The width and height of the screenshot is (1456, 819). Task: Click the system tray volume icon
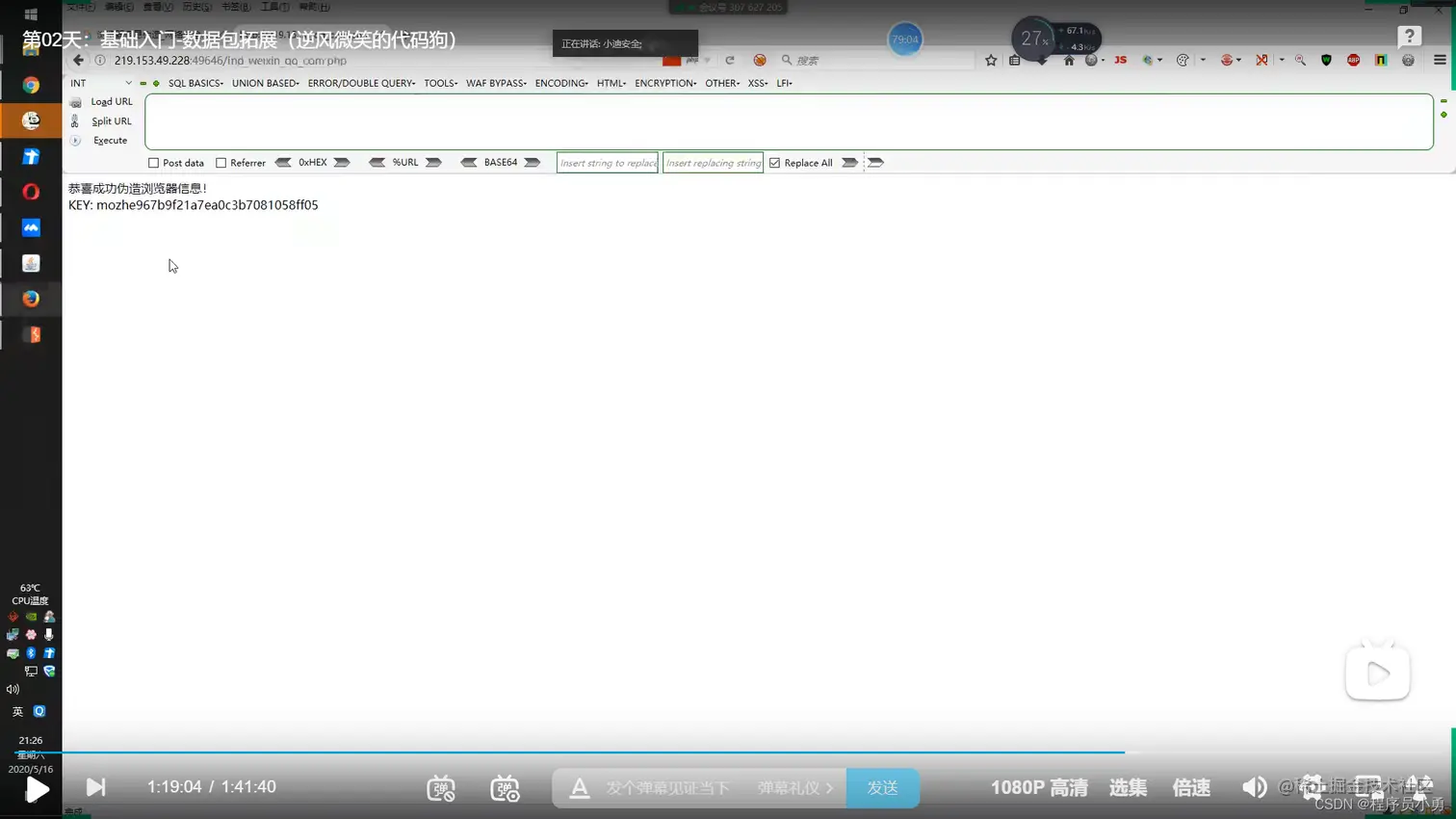pos(13,689)
